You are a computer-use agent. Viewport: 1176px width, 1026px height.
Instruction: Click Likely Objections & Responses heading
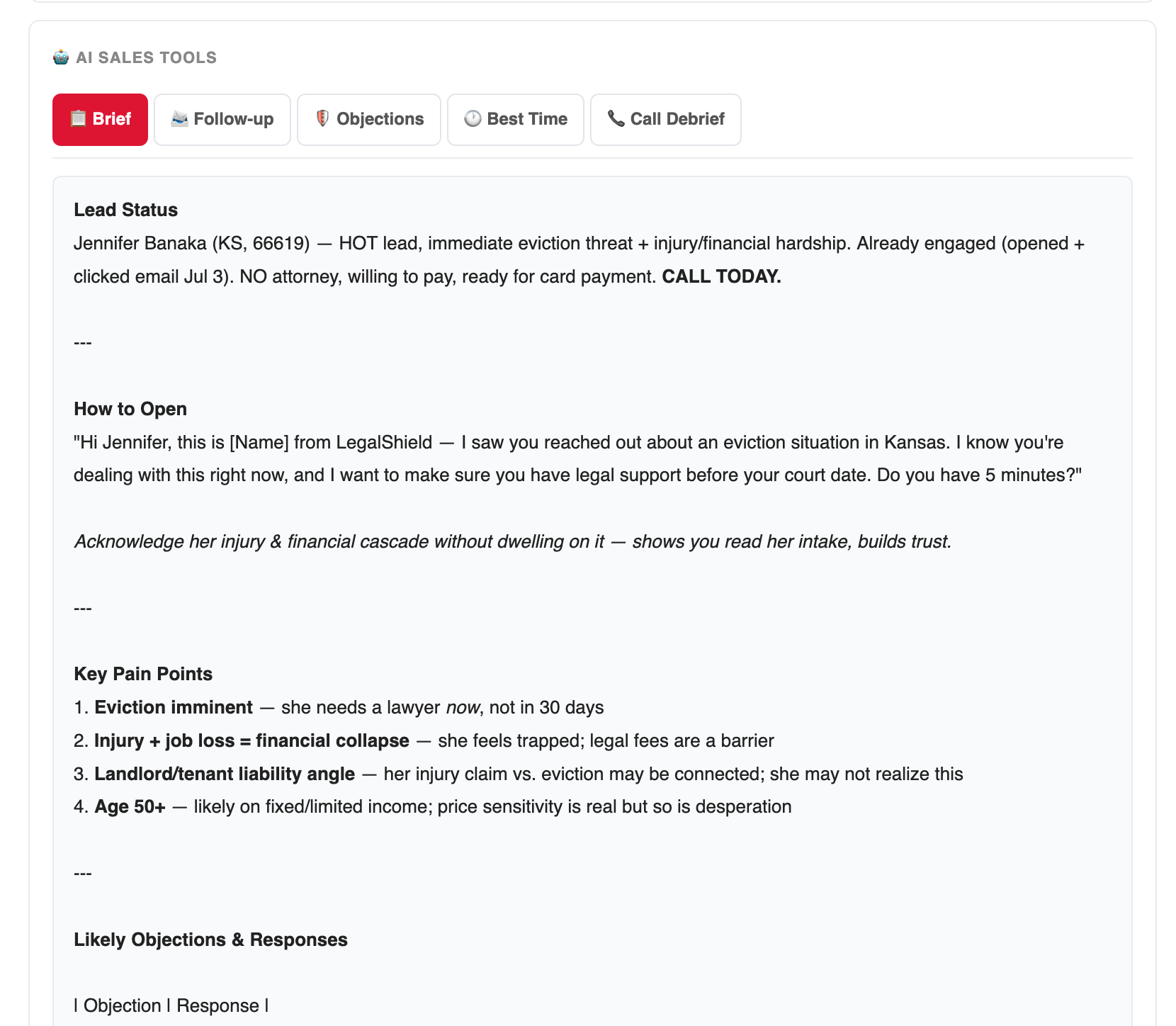tap(210, 940)
